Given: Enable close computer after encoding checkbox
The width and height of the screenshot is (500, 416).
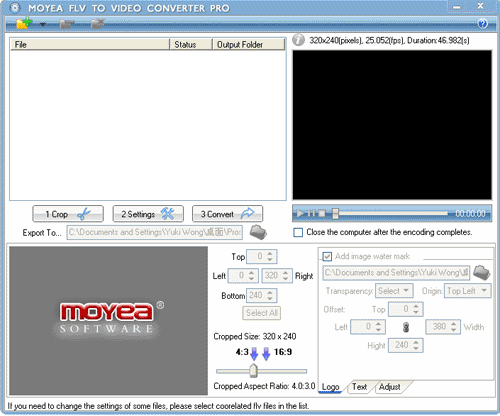Looking at the screenshot, I should pyautogui.click(x=298, y=232).
